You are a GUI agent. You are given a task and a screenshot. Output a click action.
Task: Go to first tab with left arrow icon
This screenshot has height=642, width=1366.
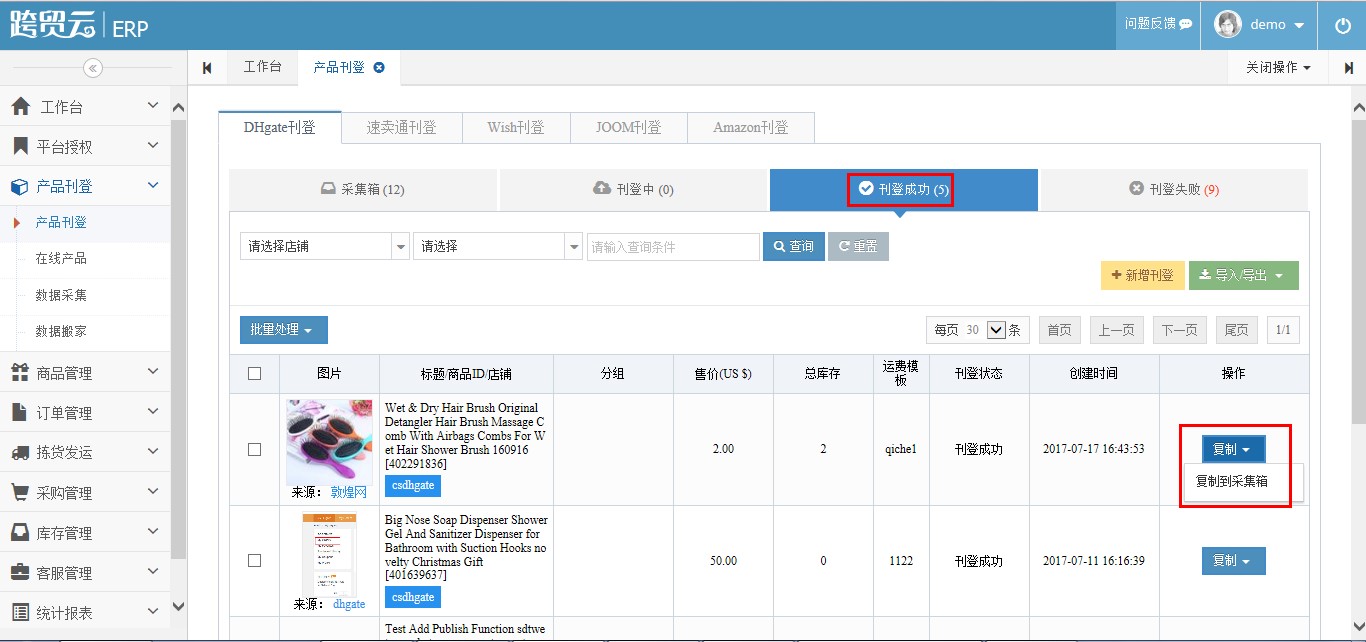207,68
